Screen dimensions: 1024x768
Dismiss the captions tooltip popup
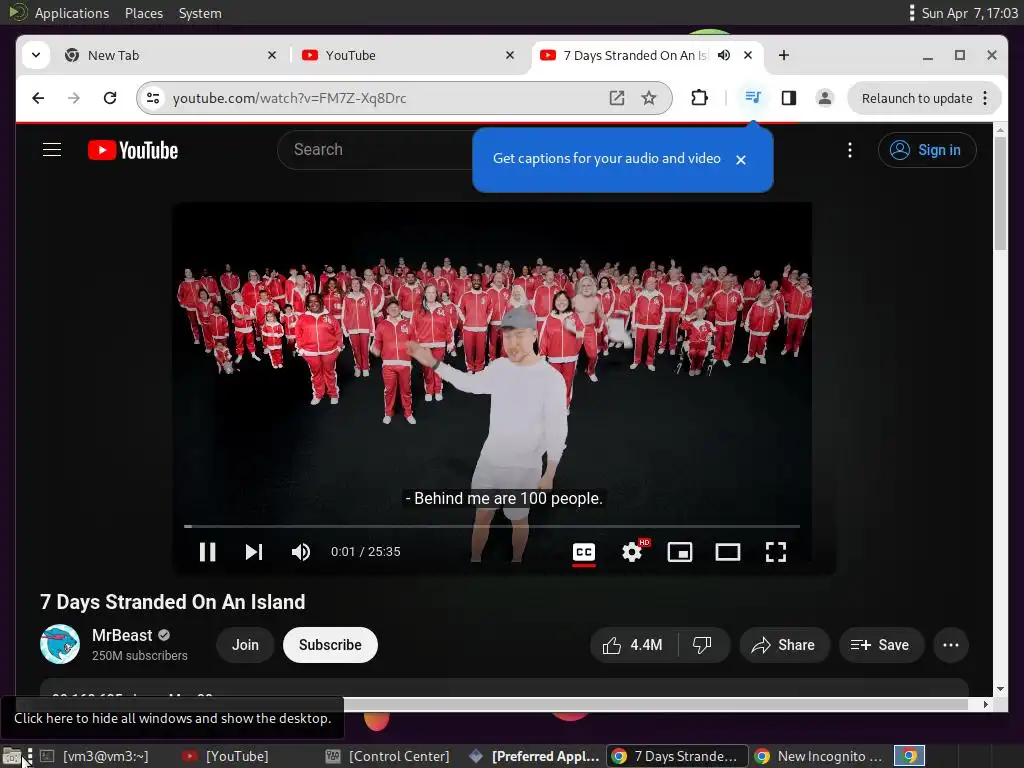[741, 159]
